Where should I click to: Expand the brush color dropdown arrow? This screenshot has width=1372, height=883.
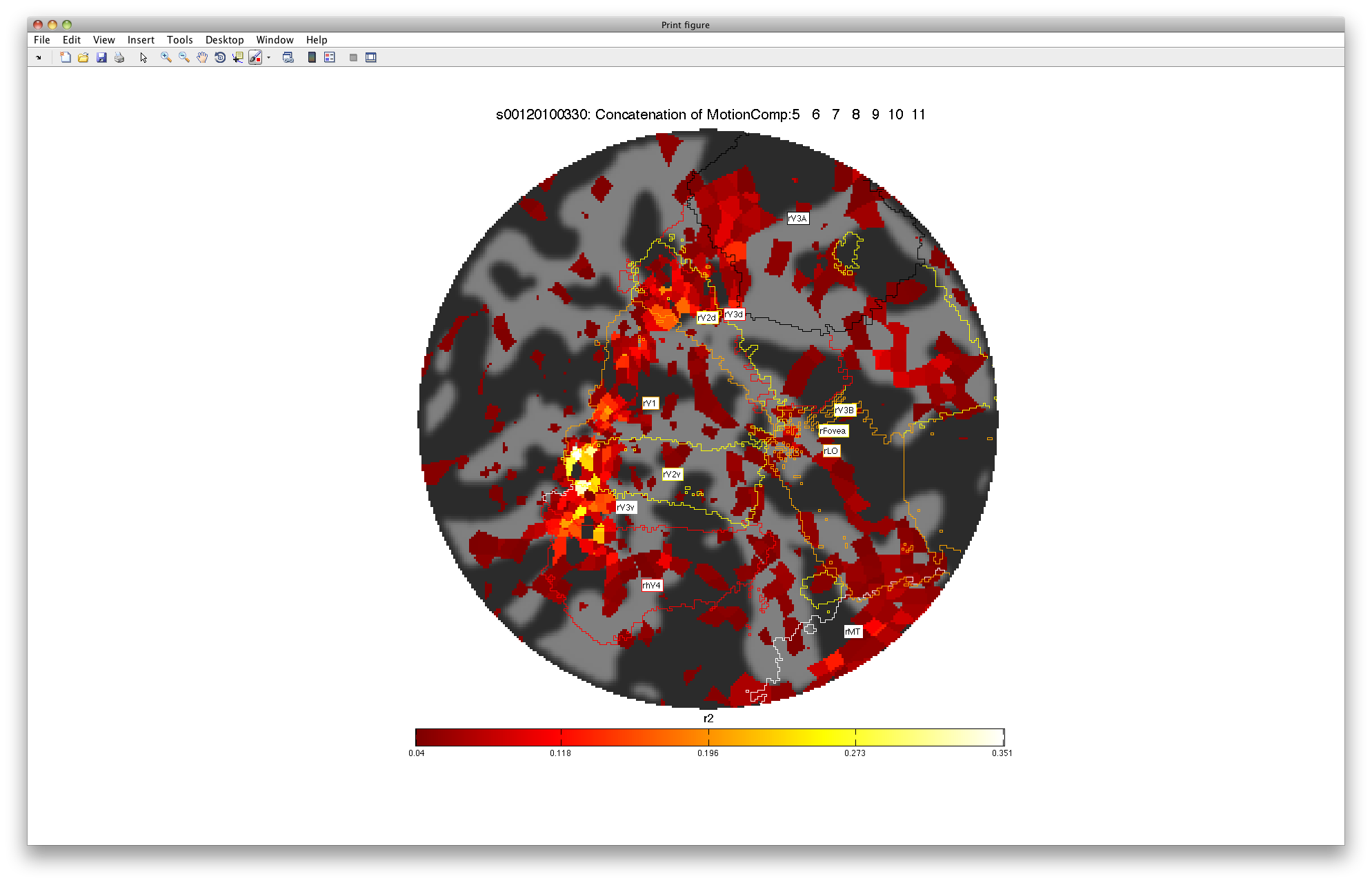pyautogui.click(x=268, y=57)
